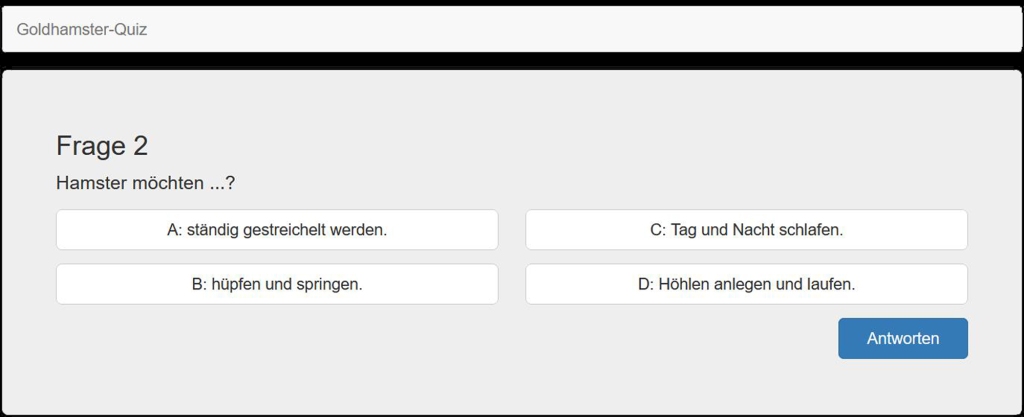Return to quiz start via the page title

point(82,30)
